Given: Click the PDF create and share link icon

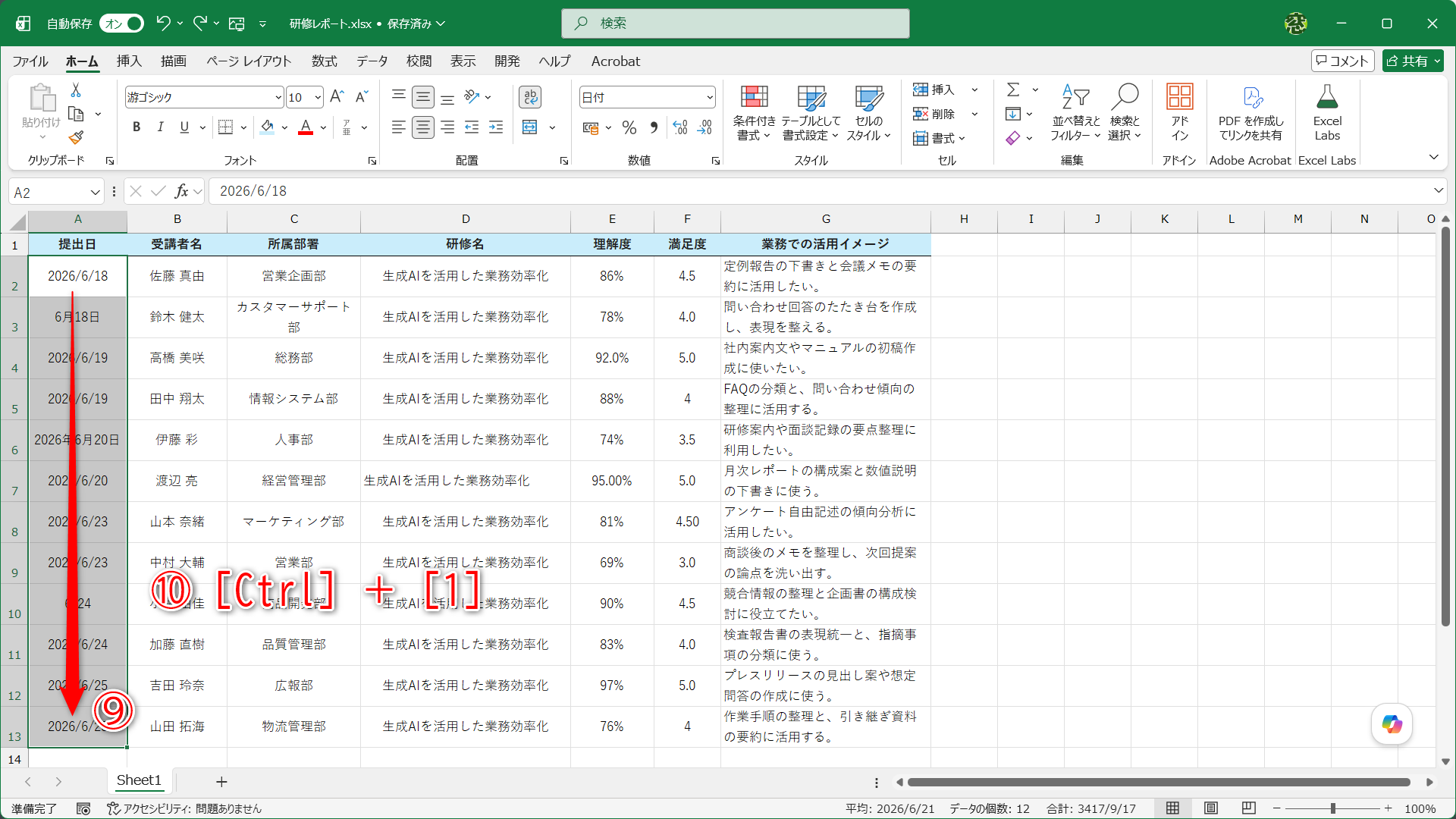Looking at the screenshot, I should tap(1251, 97).
